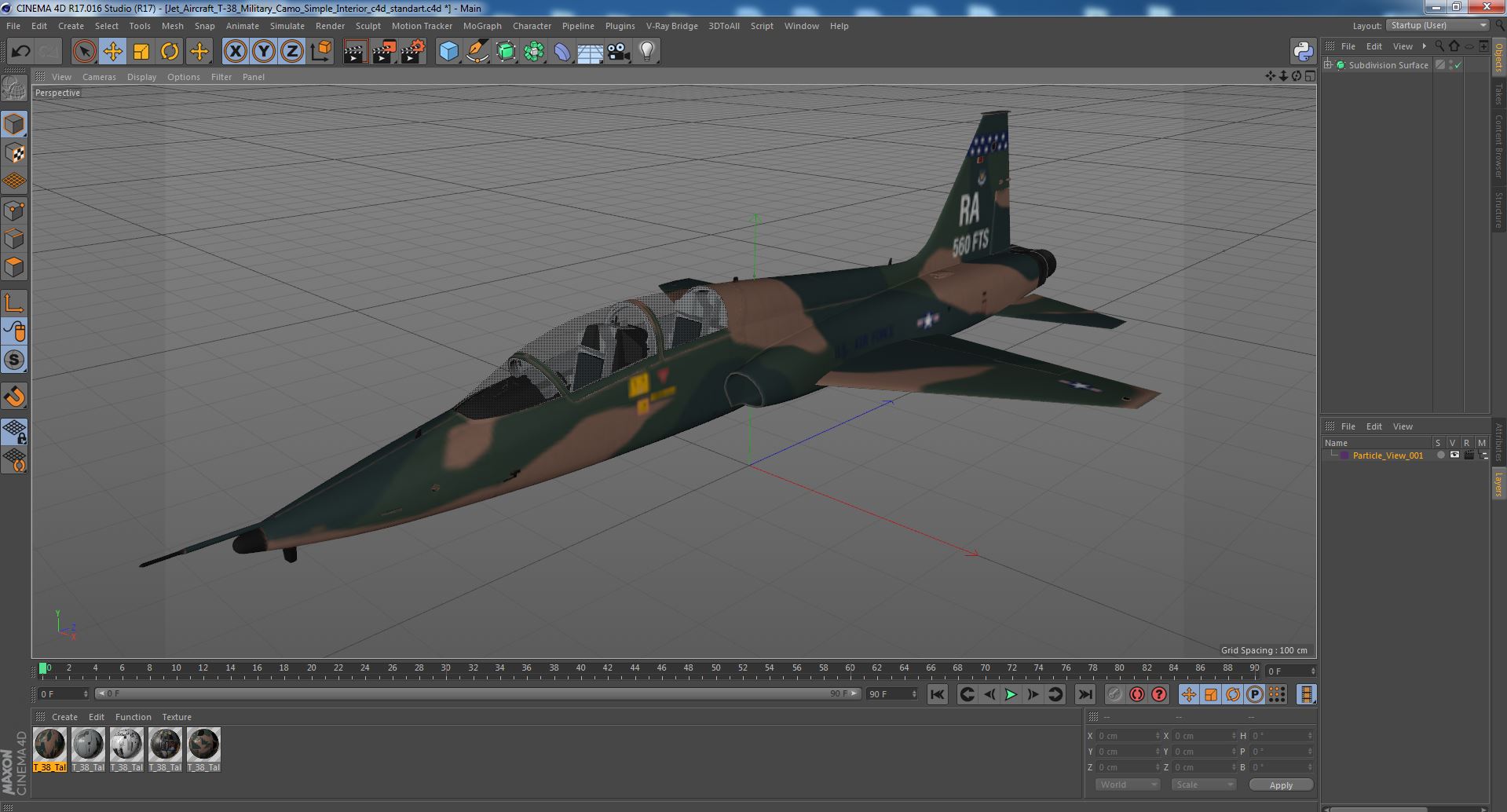This screenshot has height=812, width=1507.
Task: Expand the Subdivision Surface object tree
Action: pos(1328,65)
